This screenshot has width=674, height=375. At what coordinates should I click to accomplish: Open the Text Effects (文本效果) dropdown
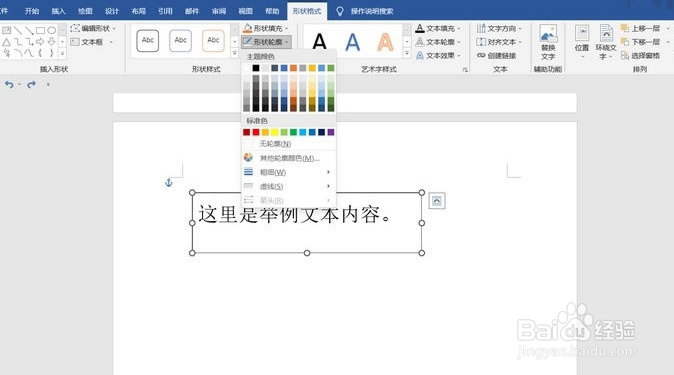(x=438, y=55)
